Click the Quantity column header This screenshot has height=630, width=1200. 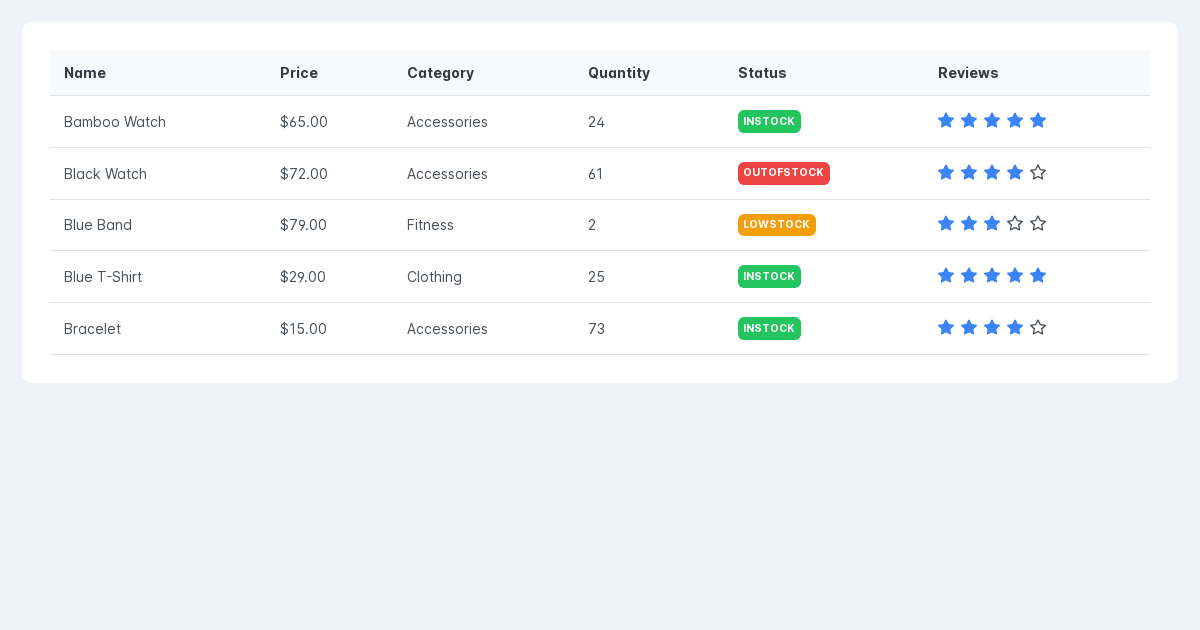[649, 73]
